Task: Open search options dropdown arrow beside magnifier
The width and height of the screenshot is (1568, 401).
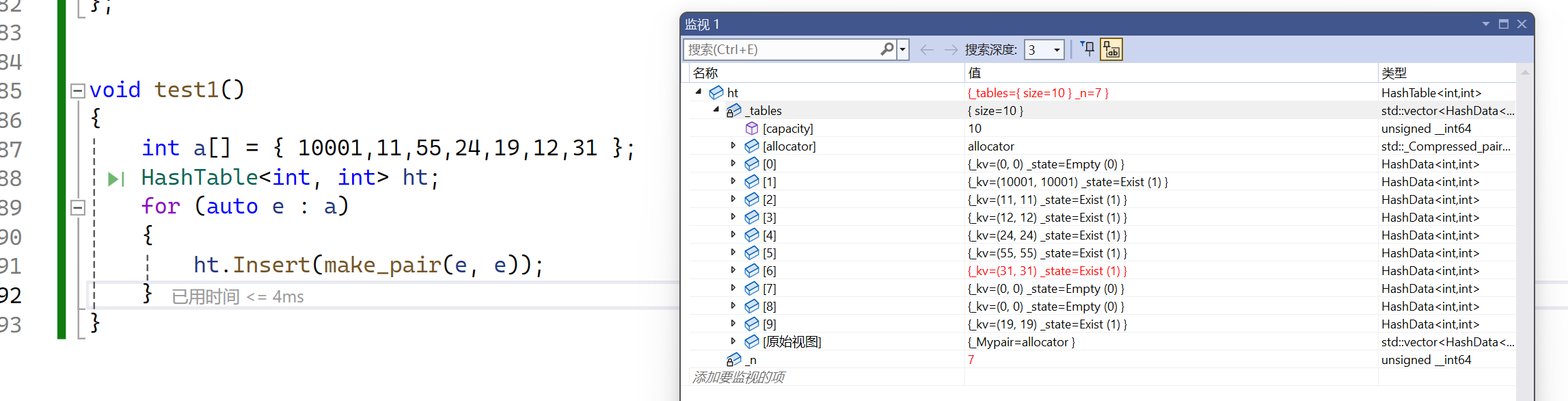Action: (x=903, y=49)
